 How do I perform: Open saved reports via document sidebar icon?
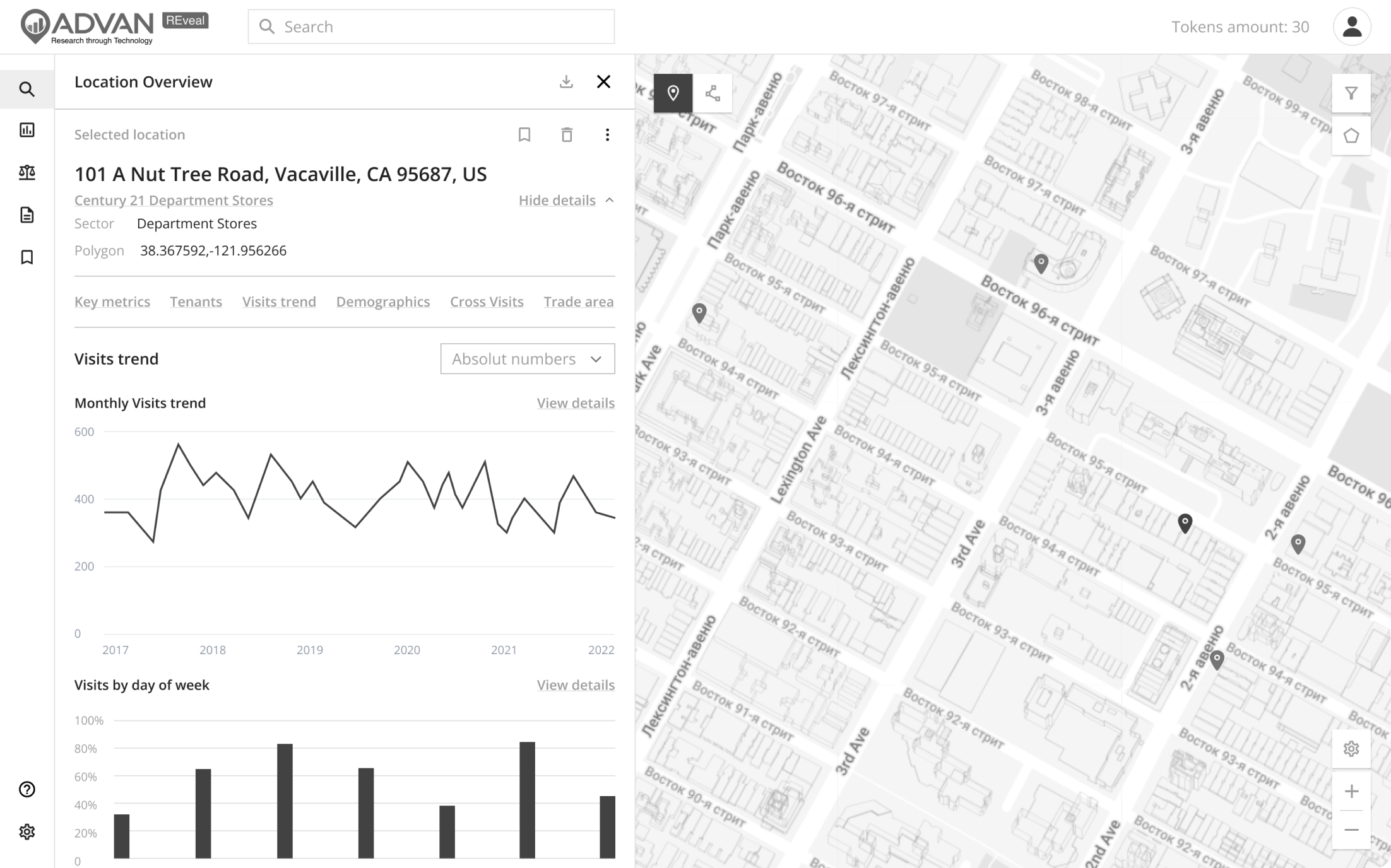pos(27,214)
